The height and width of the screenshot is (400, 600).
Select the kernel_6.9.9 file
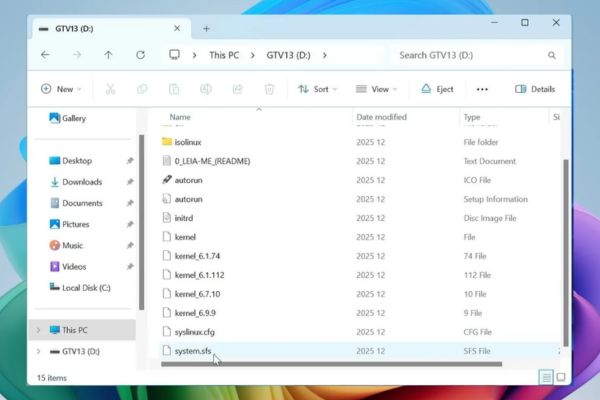360,313
